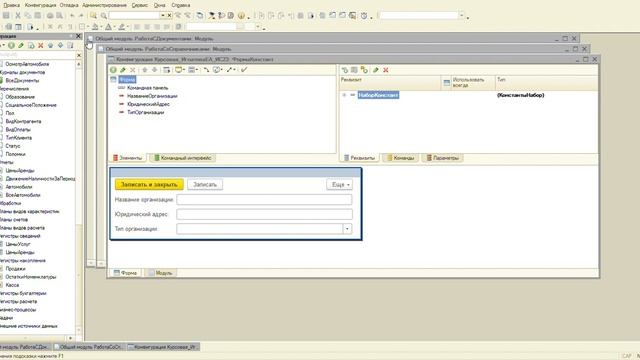Click green add element icon in form editor
The height and width of the screenshot is (360, 640).
[113, 70]
